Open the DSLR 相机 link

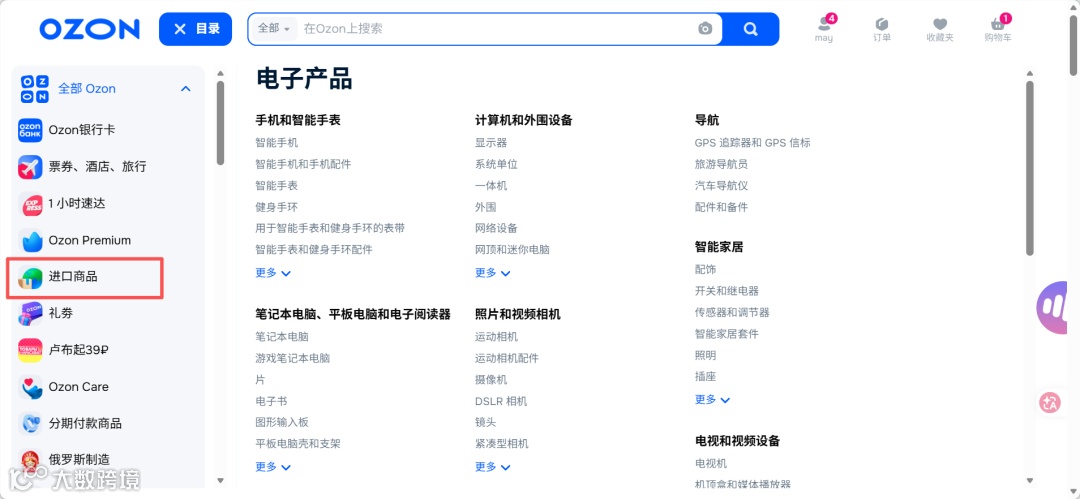501,401
